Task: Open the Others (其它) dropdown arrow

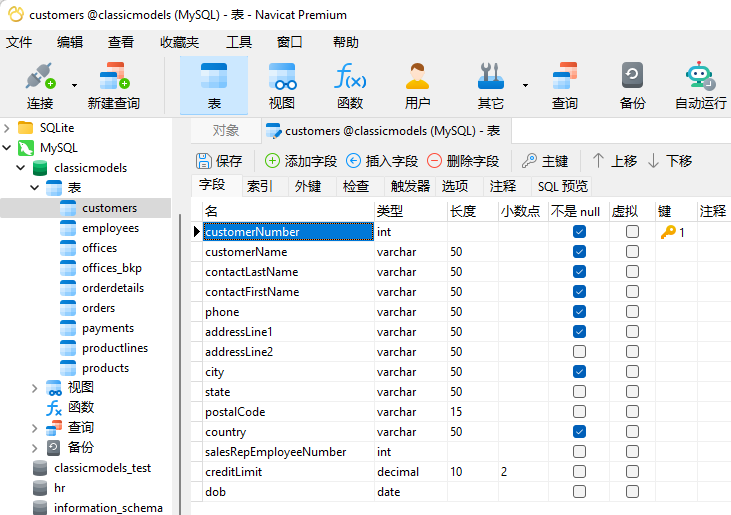Action: (x=525, y=86)
